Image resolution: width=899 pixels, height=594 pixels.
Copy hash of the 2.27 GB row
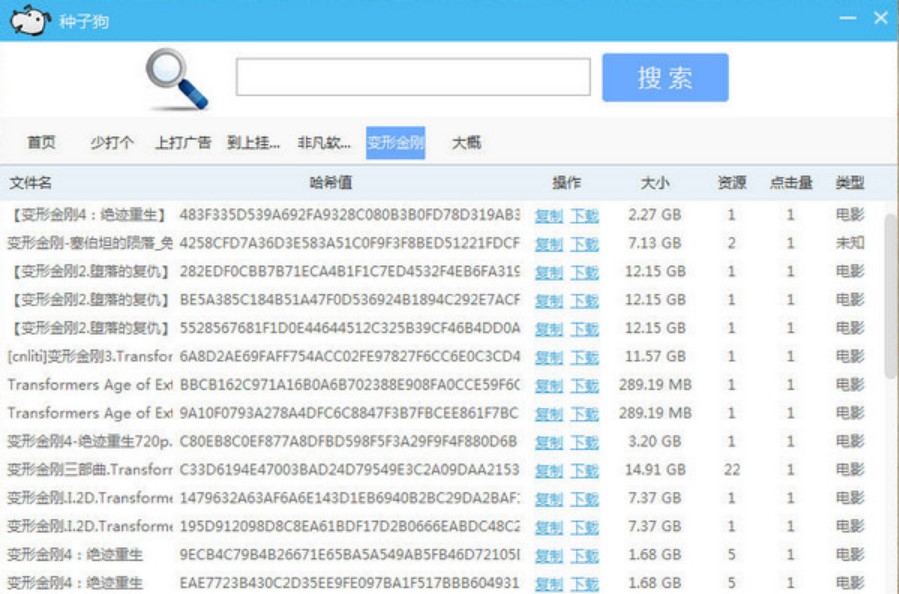click(x=549, y=216)
